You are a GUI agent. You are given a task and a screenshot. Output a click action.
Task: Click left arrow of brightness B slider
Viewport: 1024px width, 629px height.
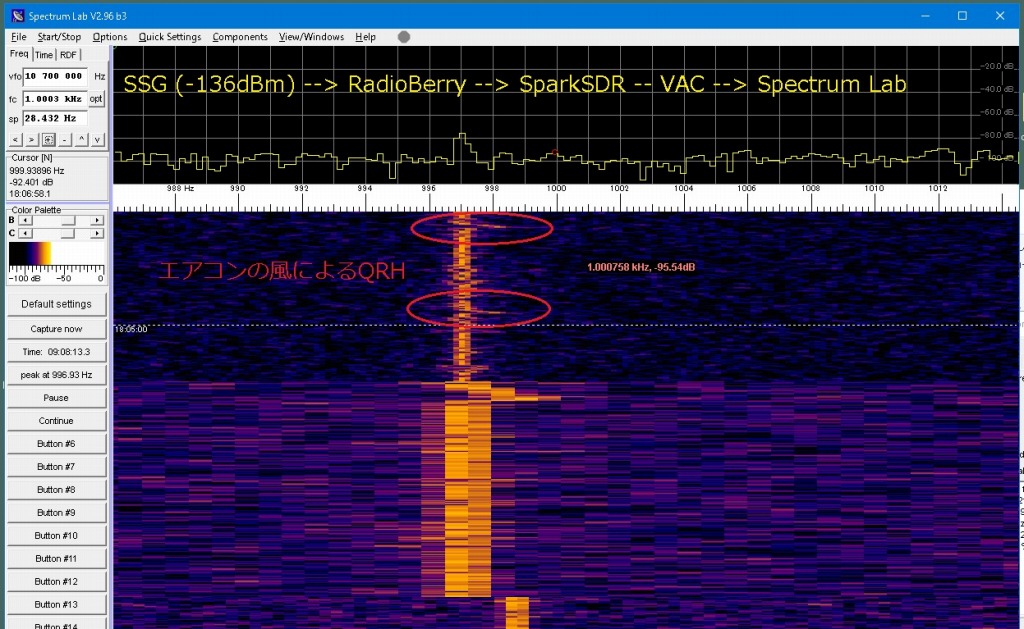pos(25,220)
